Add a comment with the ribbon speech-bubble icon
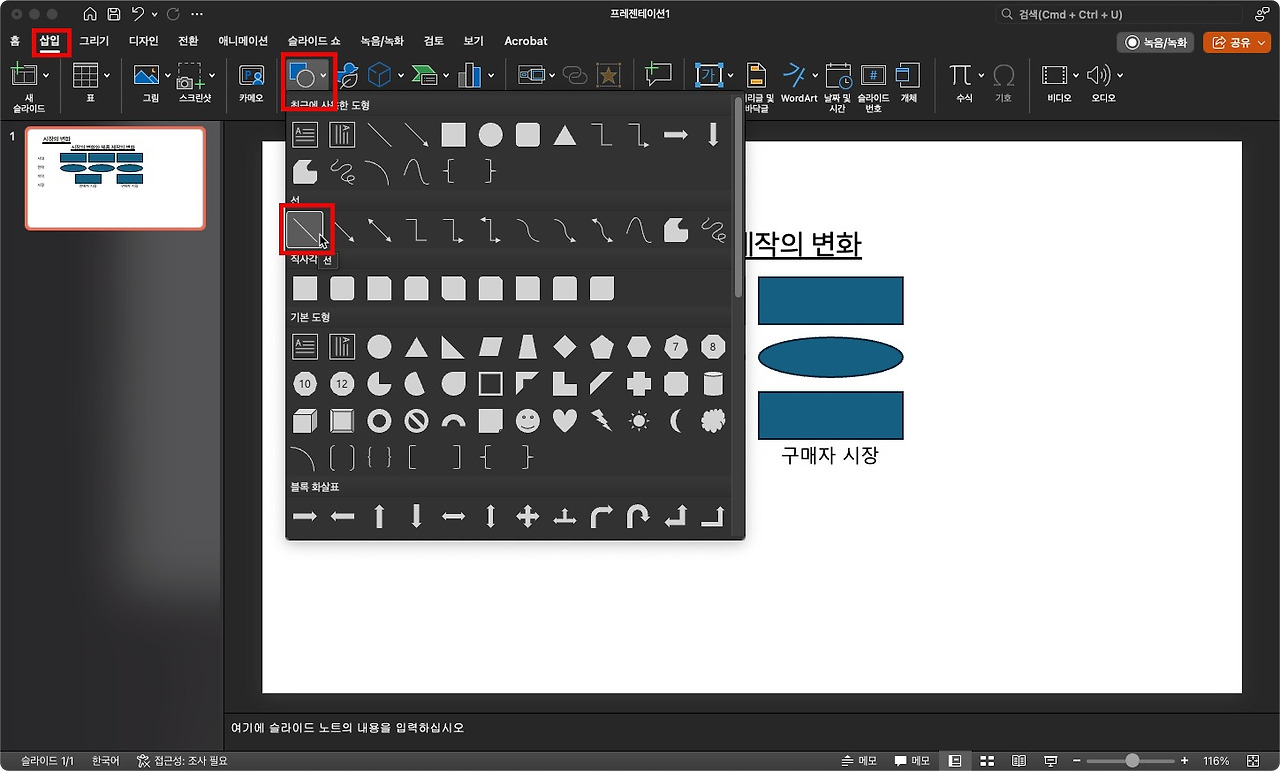Screen dimensions: 1280x771 click(658, 75)
